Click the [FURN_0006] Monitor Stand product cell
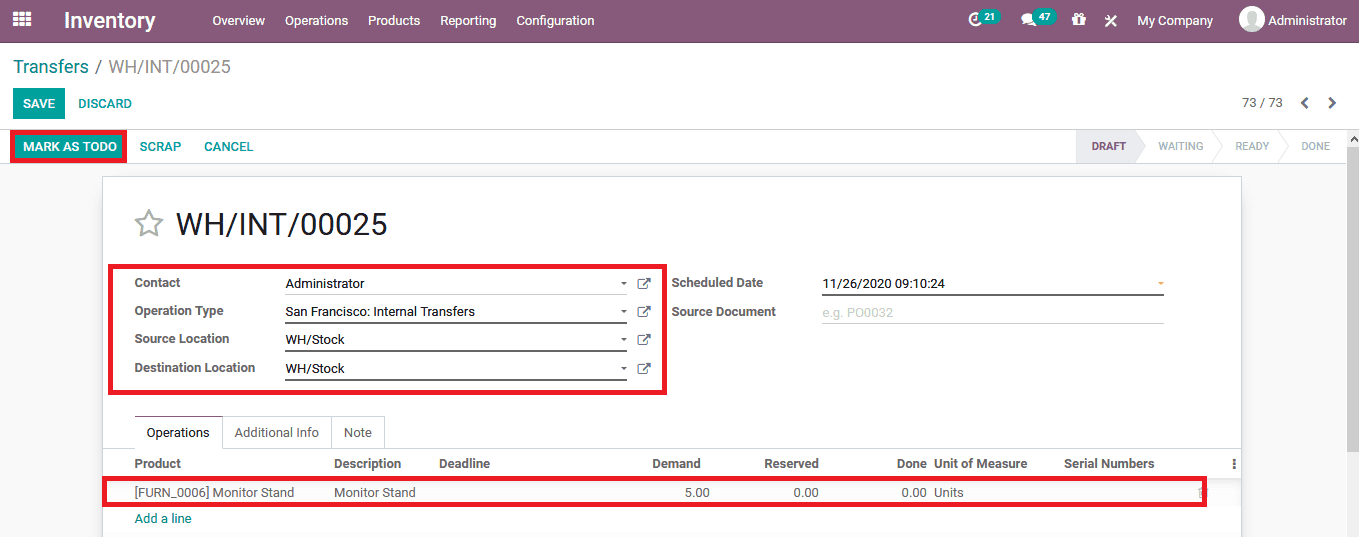Viewport: 1359px width, 537px height. tap(214, 493)
